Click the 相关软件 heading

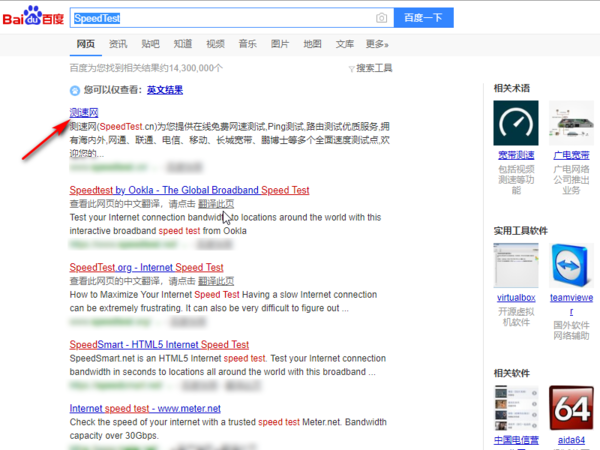point(512,373)
